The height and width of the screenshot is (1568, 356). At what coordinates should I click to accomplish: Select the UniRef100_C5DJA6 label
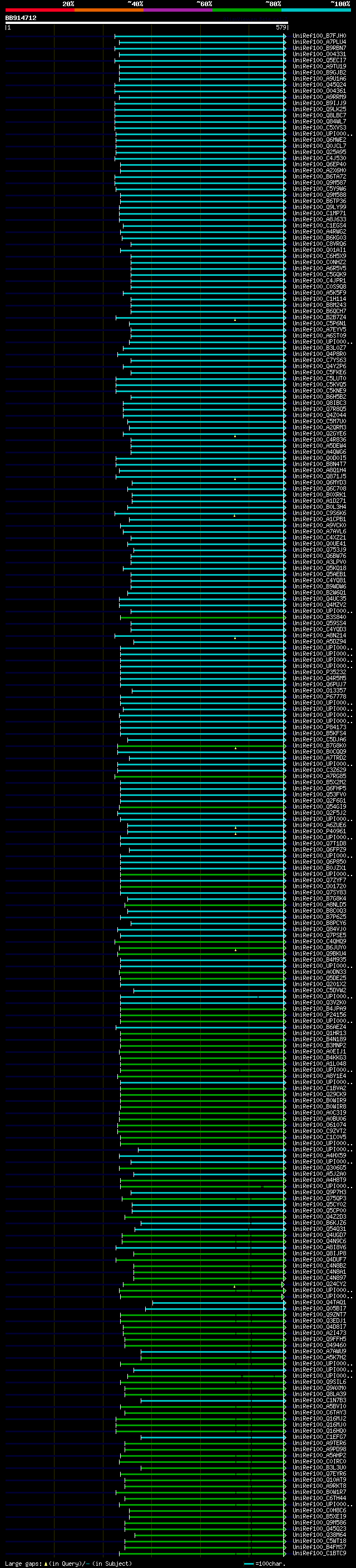319,740
